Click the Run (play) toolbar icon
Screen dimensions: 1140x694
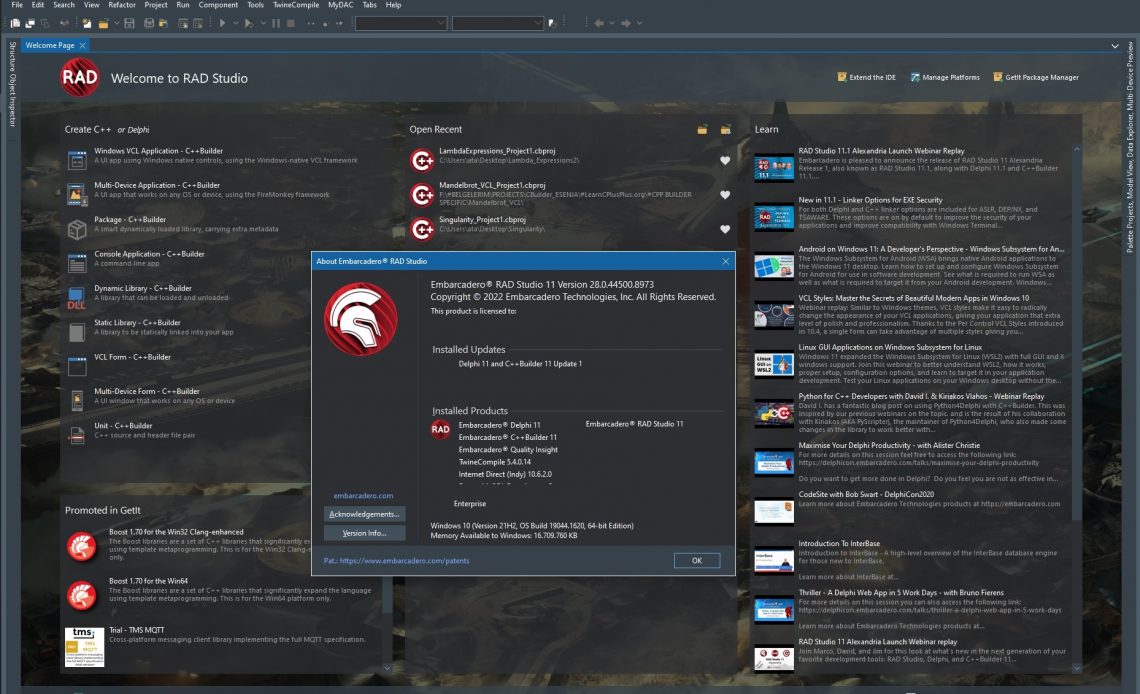tap(222, 23)
